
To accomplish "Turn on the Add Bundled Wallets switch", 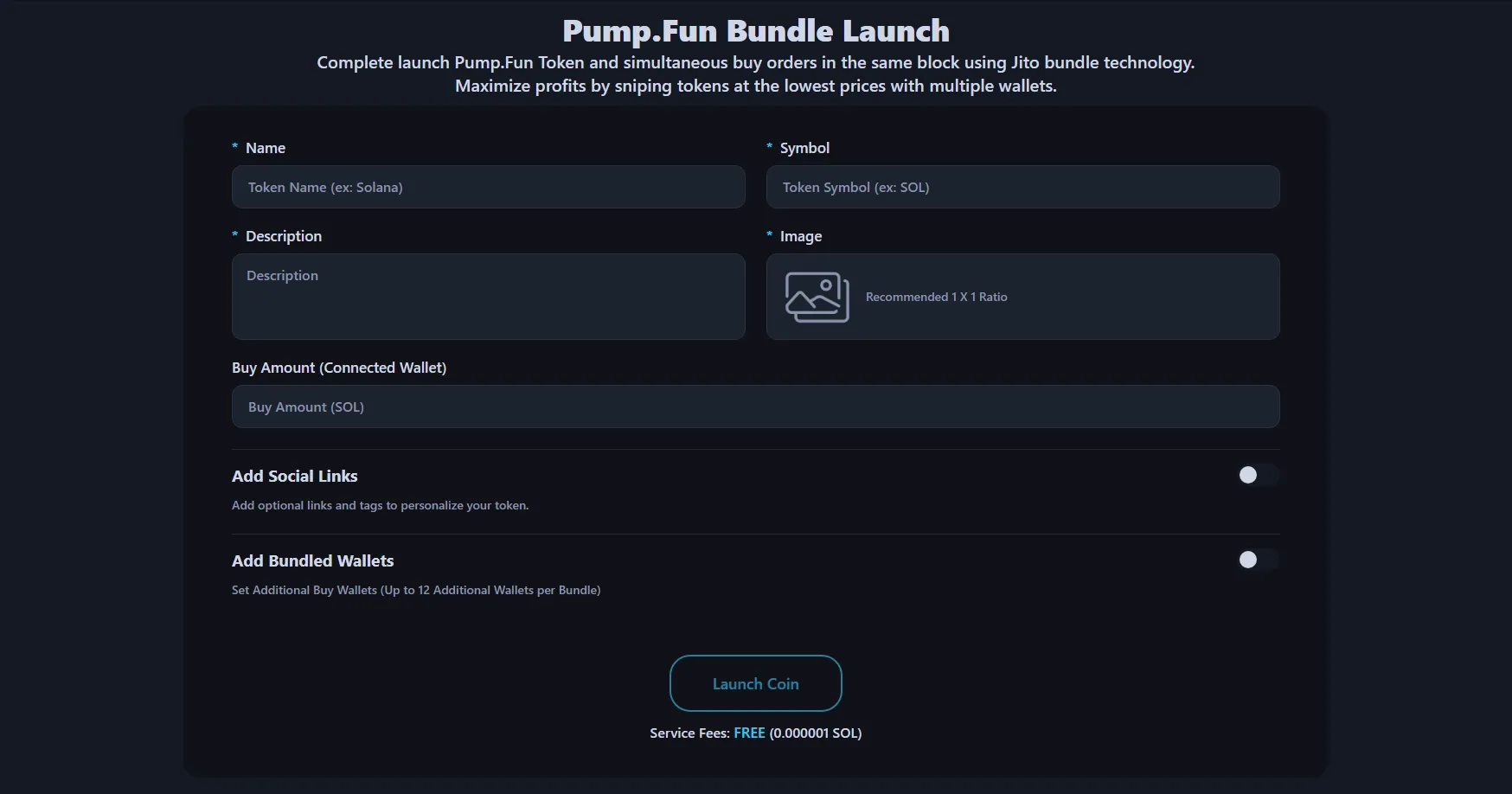I will (1258, 560).
